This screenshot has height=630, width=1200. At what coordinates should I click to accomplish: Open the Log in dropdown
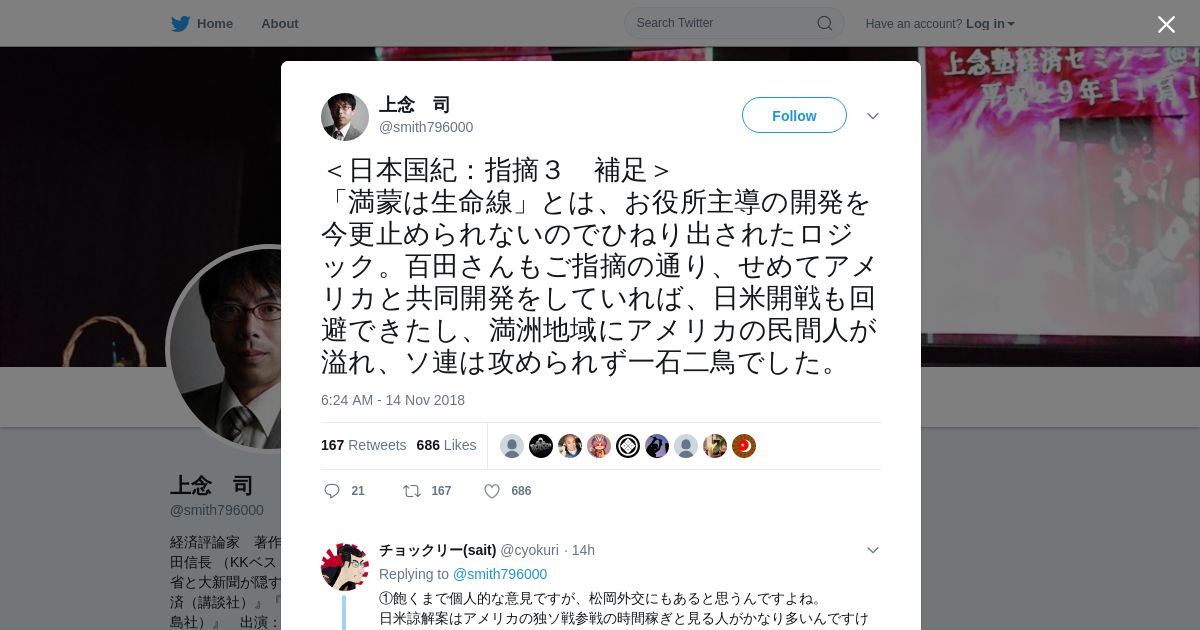pyautogui.click(x=990, y=23)
